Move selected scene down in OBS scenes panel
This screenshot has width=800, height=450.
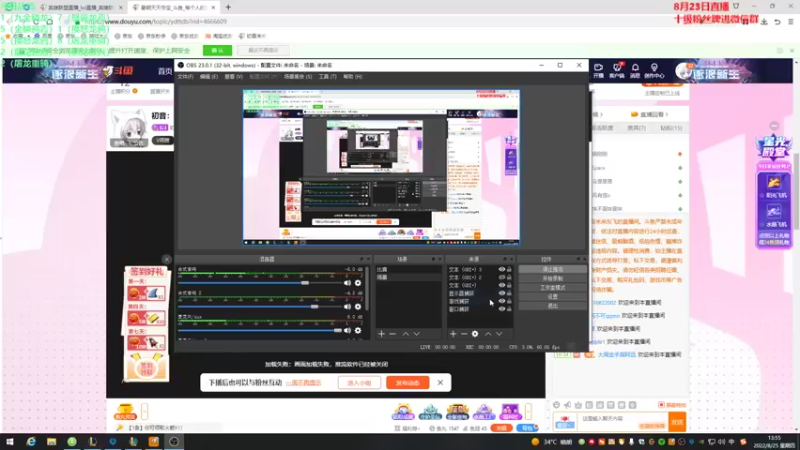coord(417,334)
